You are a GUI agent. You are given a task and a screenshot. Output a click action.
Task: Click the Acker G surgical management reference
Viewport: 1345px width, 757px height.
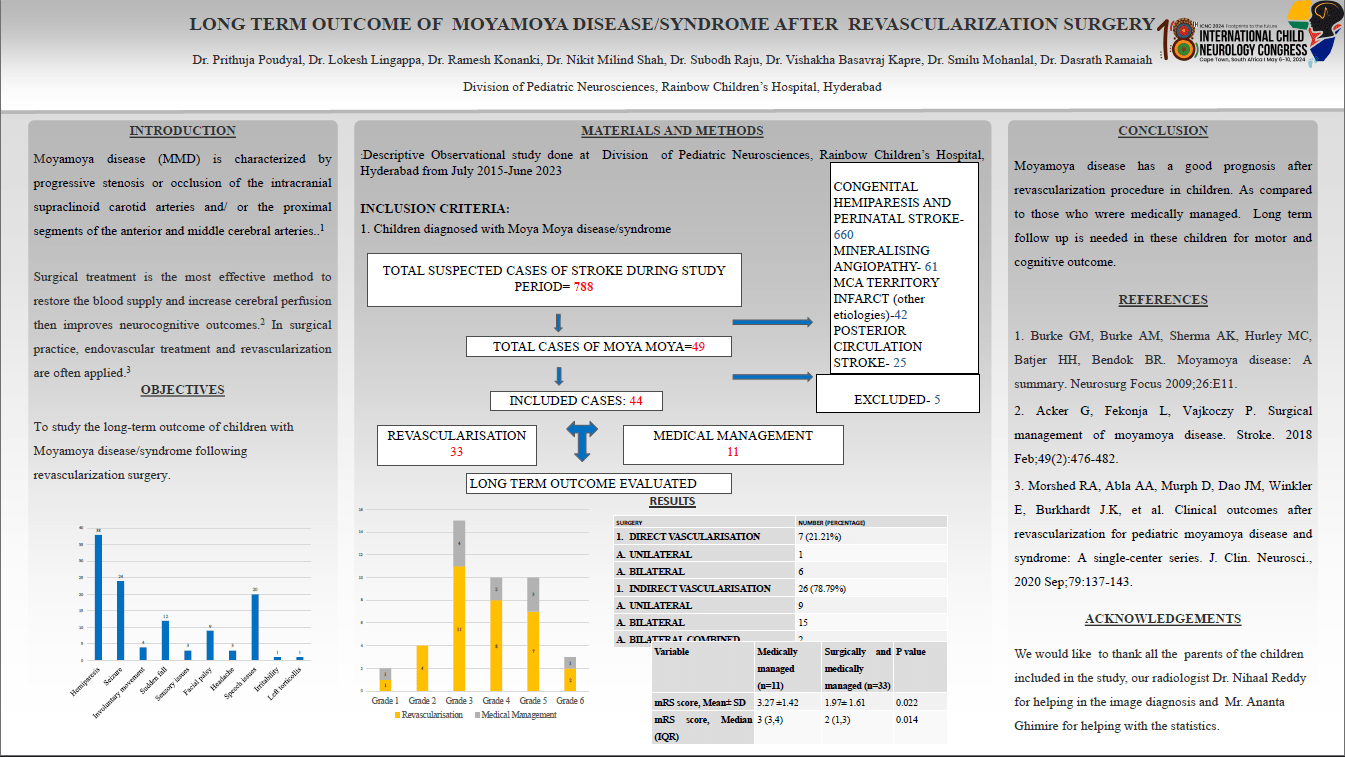(1163, 435)
